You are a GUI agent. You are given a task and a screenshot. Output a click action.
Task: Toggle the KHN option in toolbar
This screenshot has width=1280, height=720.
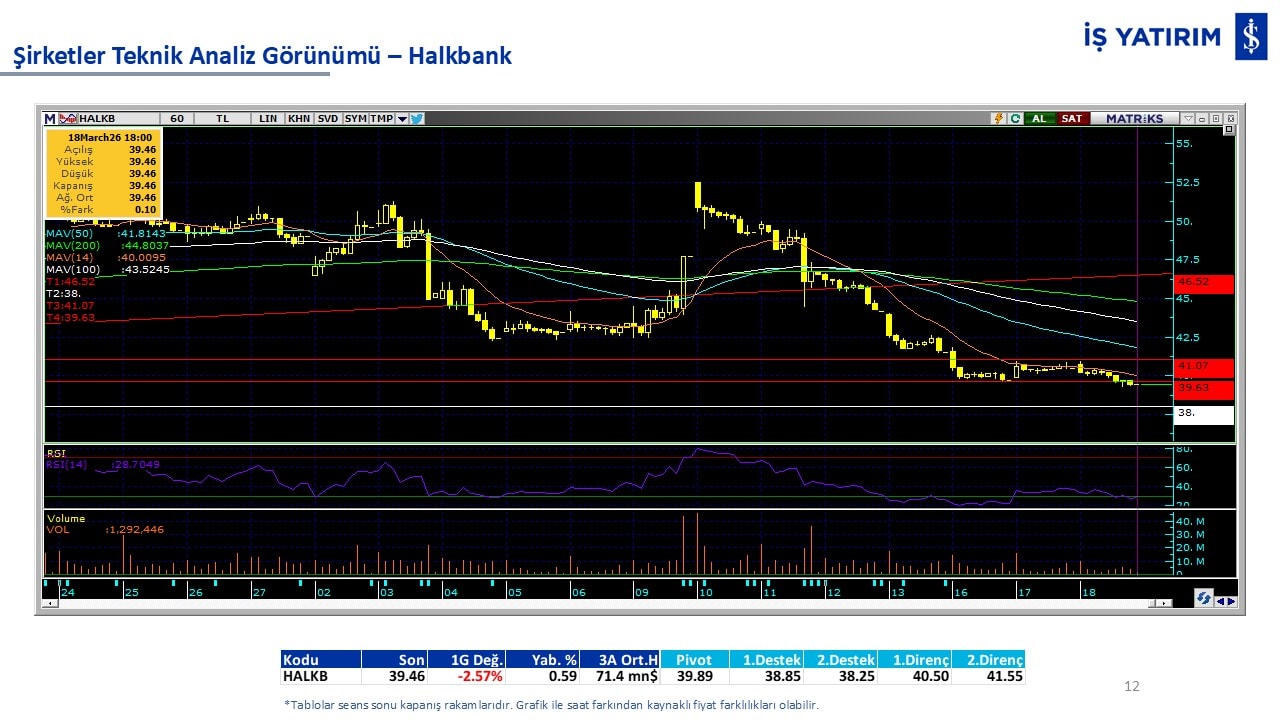coord(298,118)
